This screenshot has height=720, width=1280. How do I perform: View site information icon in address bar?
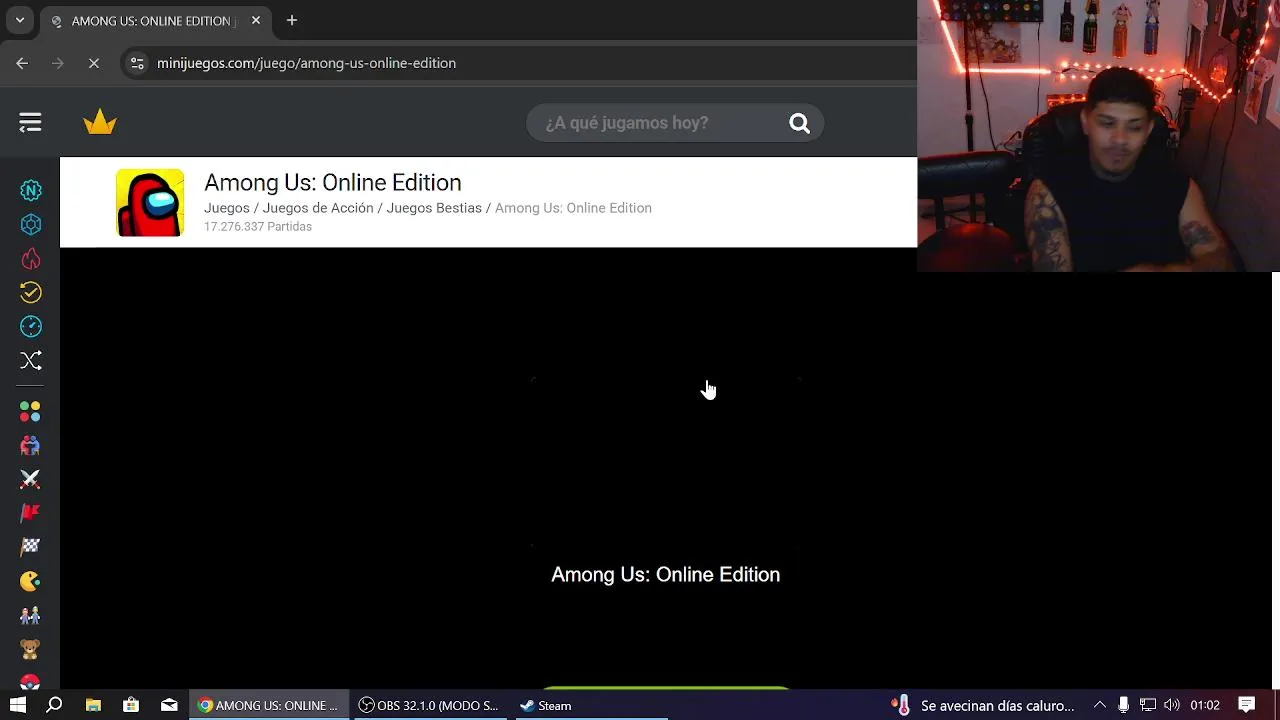tap(137, 63)
